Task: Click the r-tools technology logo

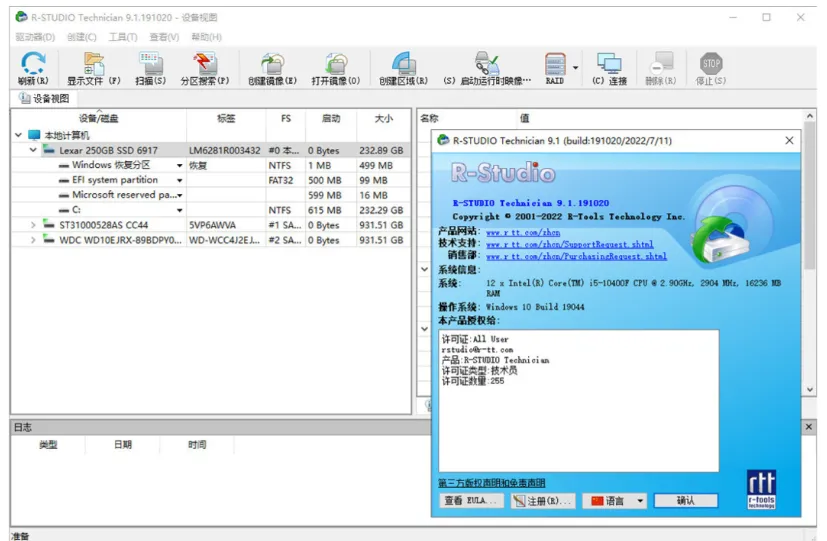Action: [761, 489]
